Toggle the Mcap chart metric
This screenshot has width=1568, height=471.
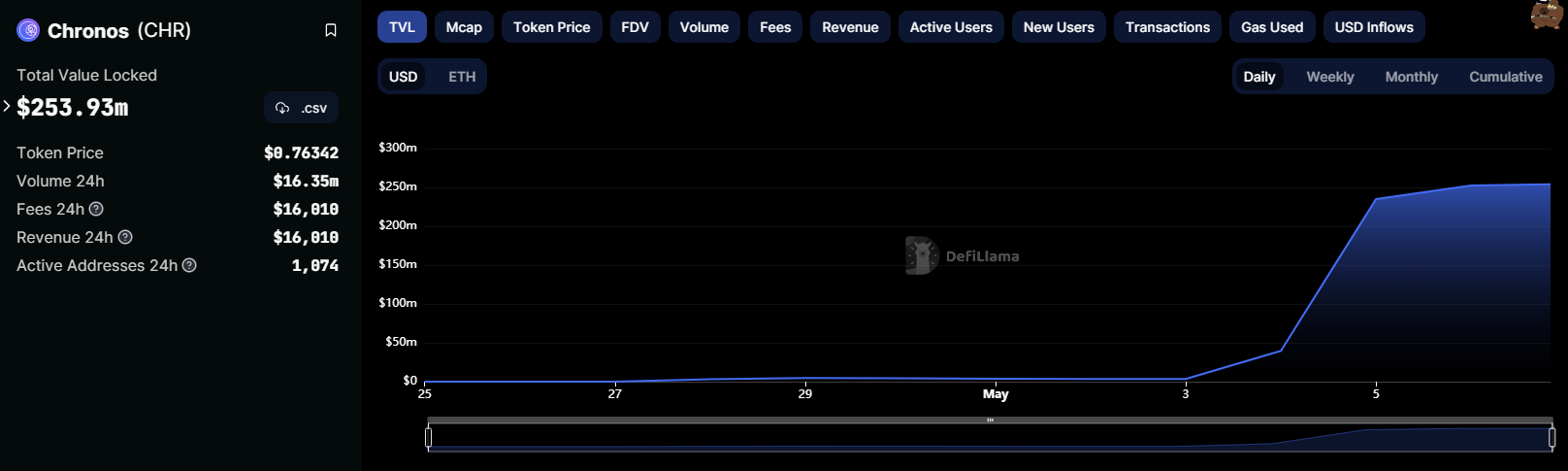(464, 27)
